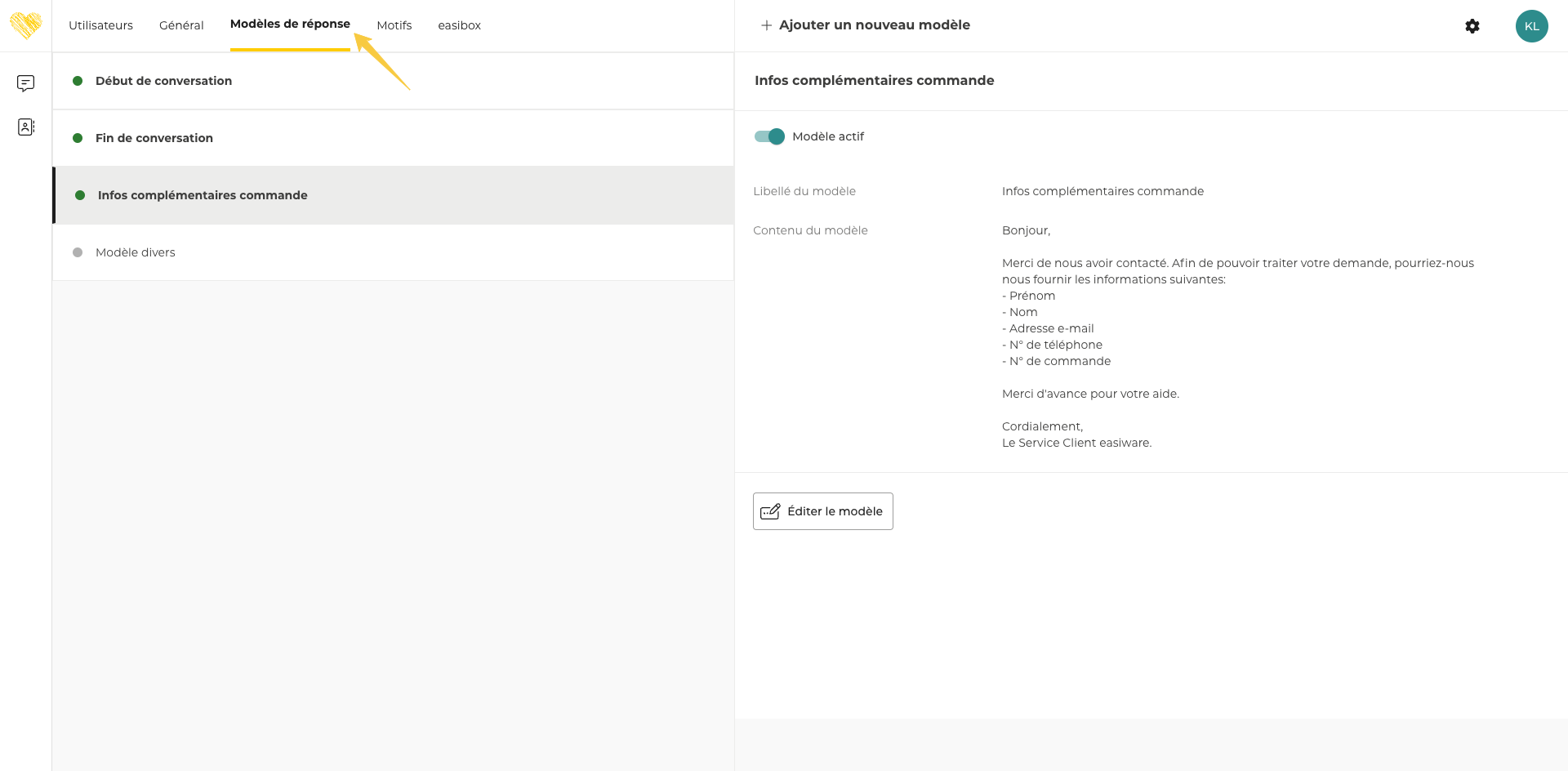Select the Modèles de réponse tab
Screen dimensions: 1568x771
coord(290,25)
